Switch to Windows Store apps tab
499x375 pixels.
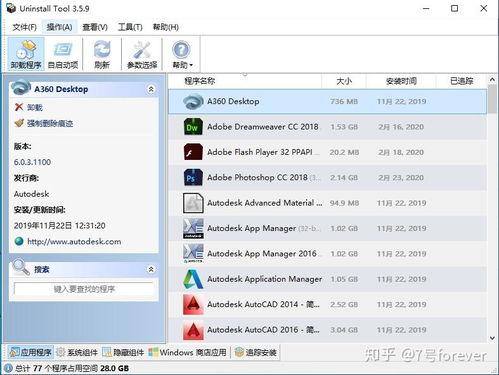pyautogui.click(x=187, y=352)
